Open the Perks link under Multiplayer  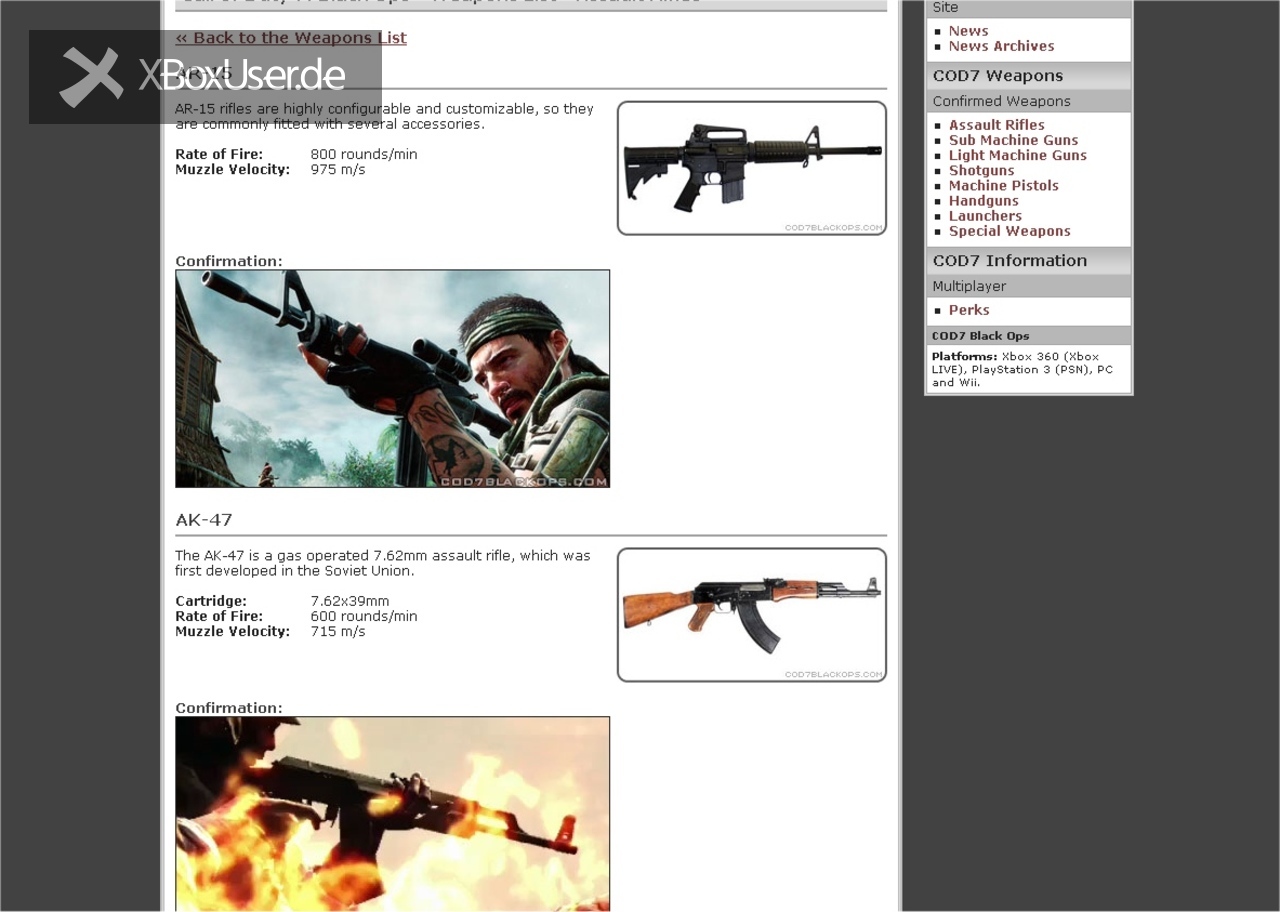[969, 310]
